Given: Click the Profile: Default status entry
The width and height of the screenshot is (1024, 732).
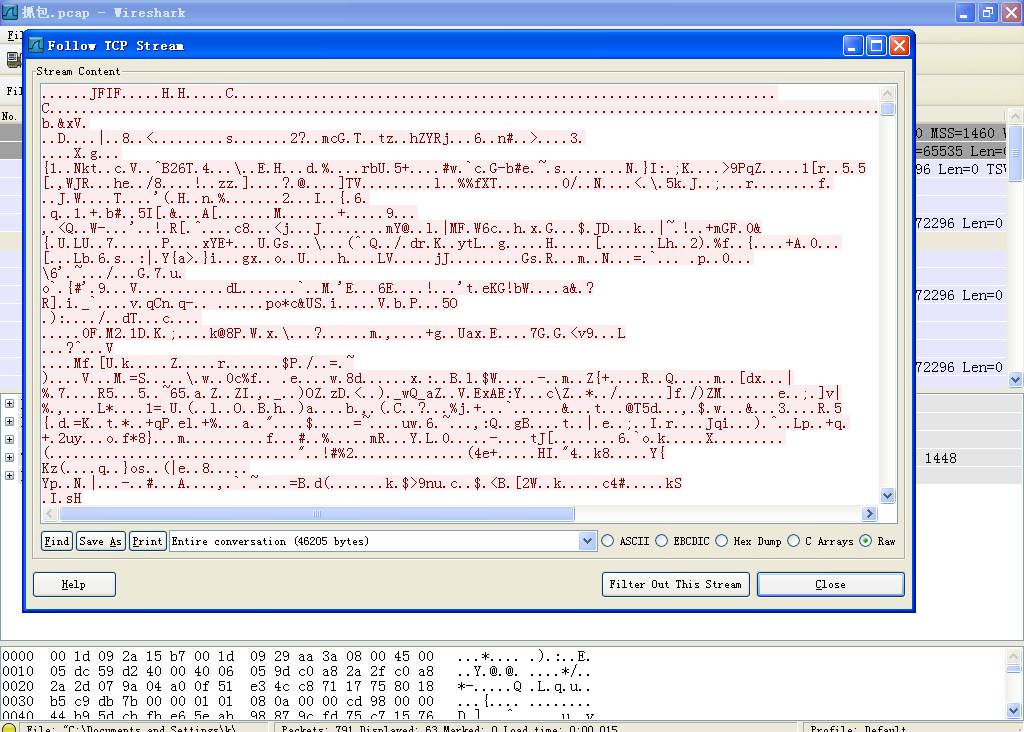Looking at the screenshot, I should [x=857, y=728].
